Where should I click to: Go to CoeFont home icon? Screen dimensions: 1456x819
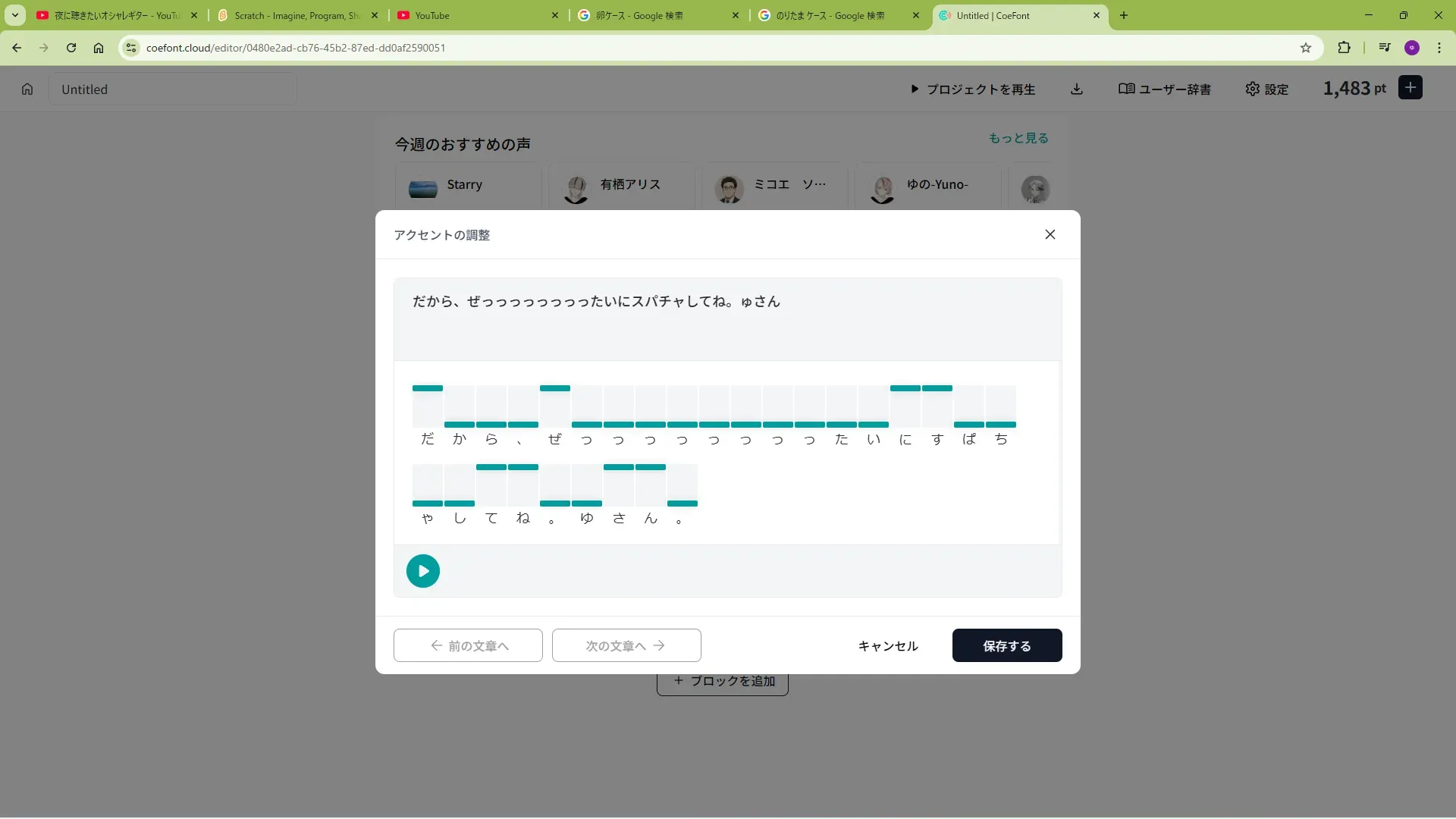tap(27, 89)
